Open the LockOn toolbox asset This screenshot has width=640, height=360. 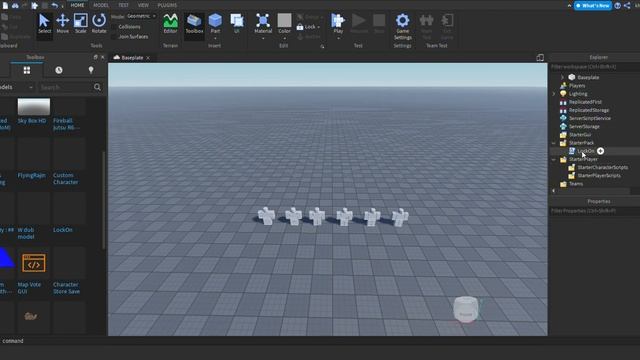[x=62, y=230]
